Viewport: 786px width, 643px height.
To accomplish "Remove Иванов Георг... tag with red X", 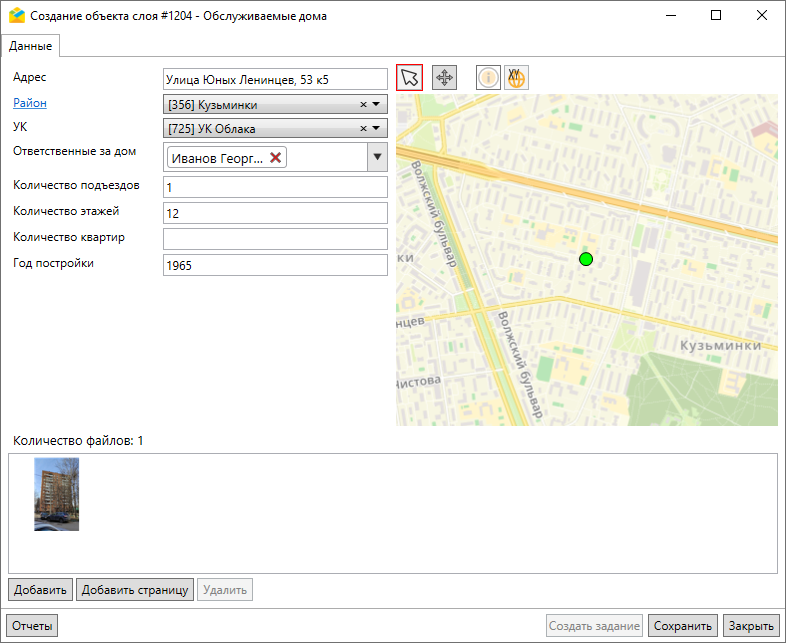I will pos(276,158).
